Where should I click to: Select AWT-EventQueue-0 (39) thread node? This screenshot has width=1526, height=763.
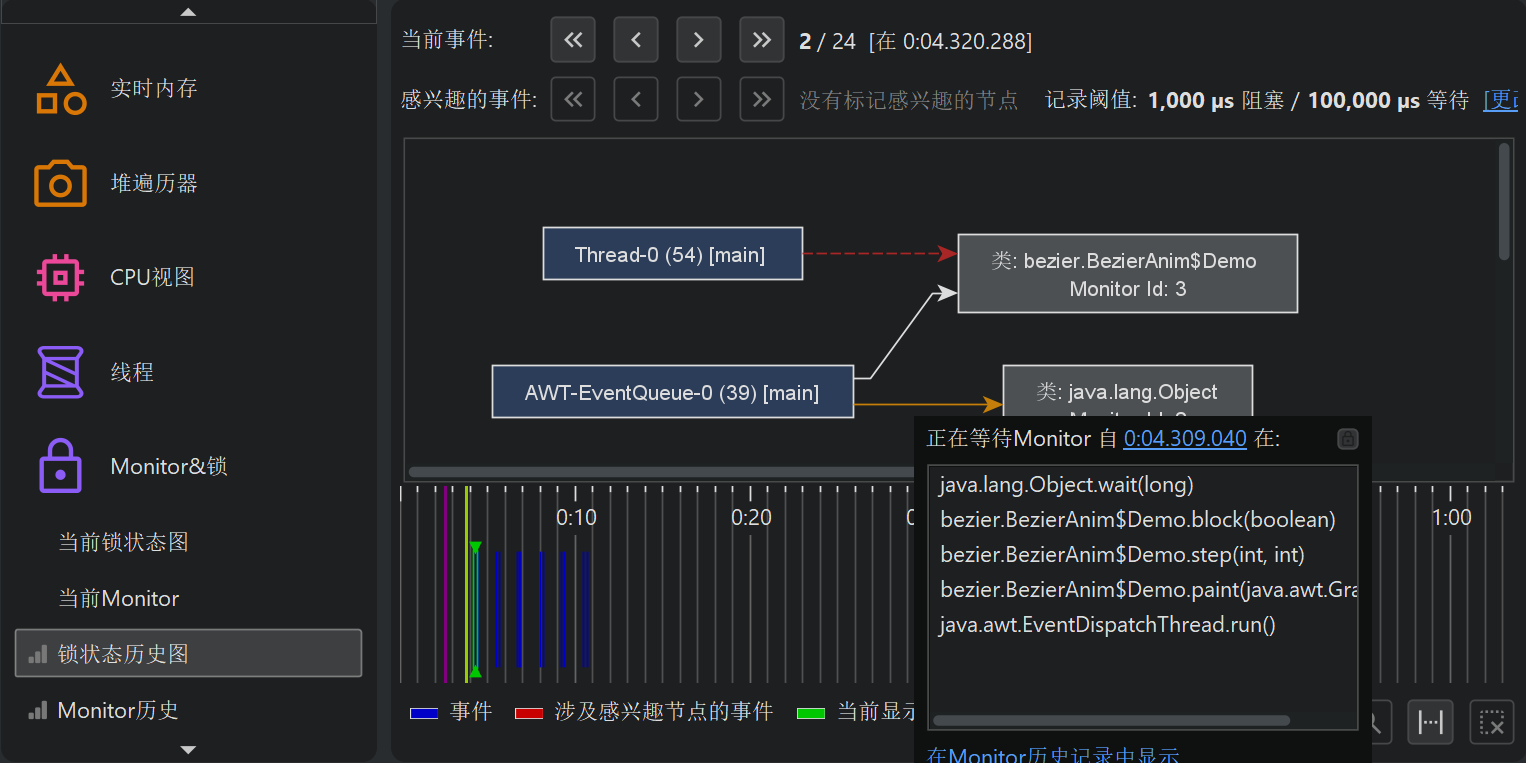(x=672, y=392)
